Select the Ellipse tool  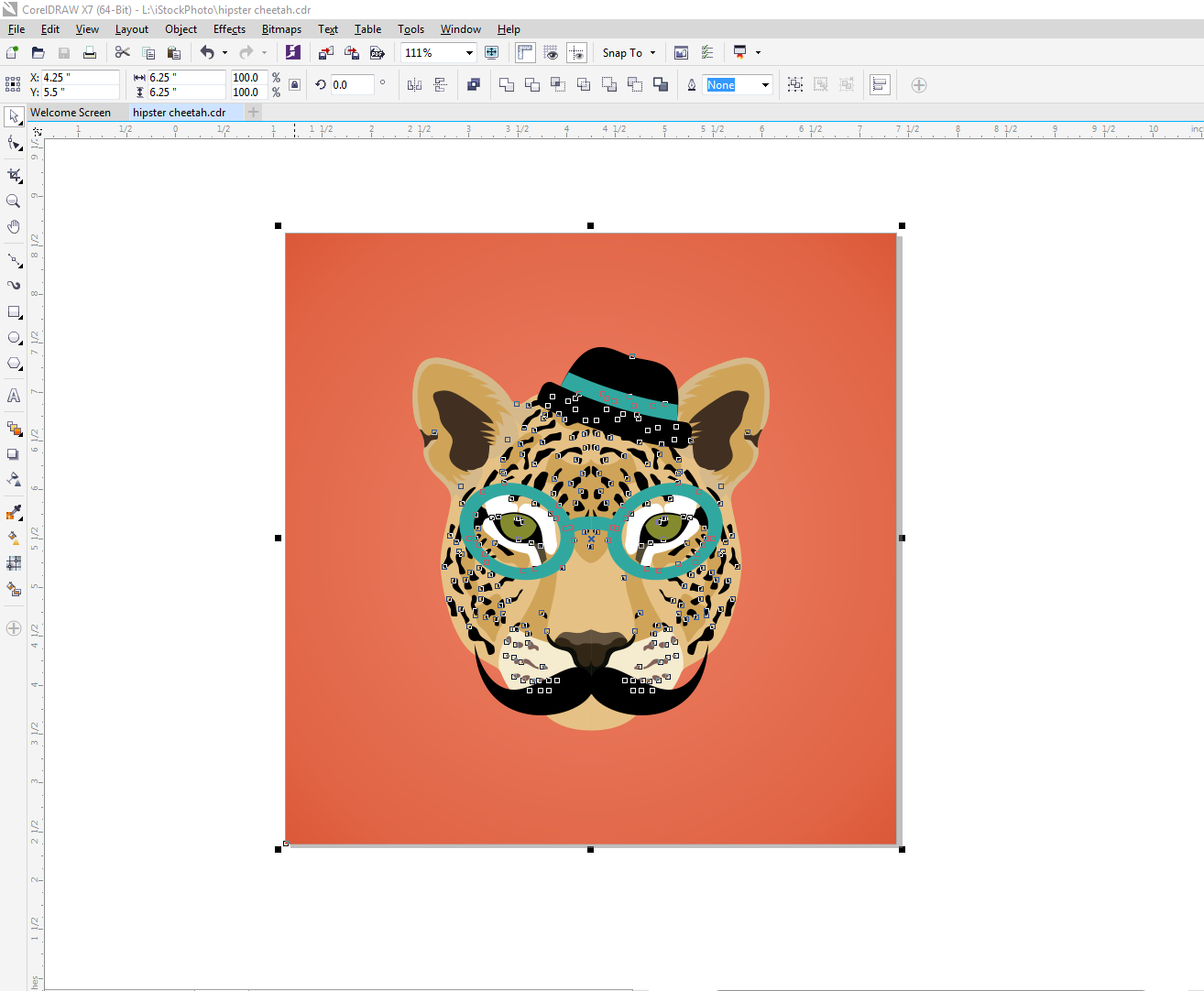click(x=14, y=337)
